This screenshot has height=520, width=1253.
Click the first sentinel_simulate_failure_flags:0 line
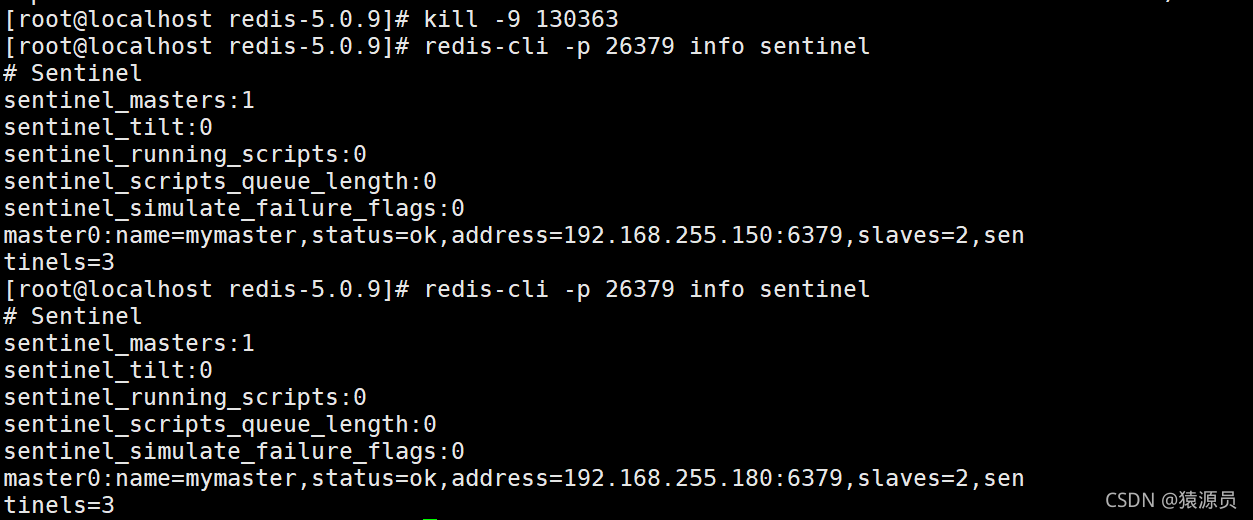pos(234,208)
